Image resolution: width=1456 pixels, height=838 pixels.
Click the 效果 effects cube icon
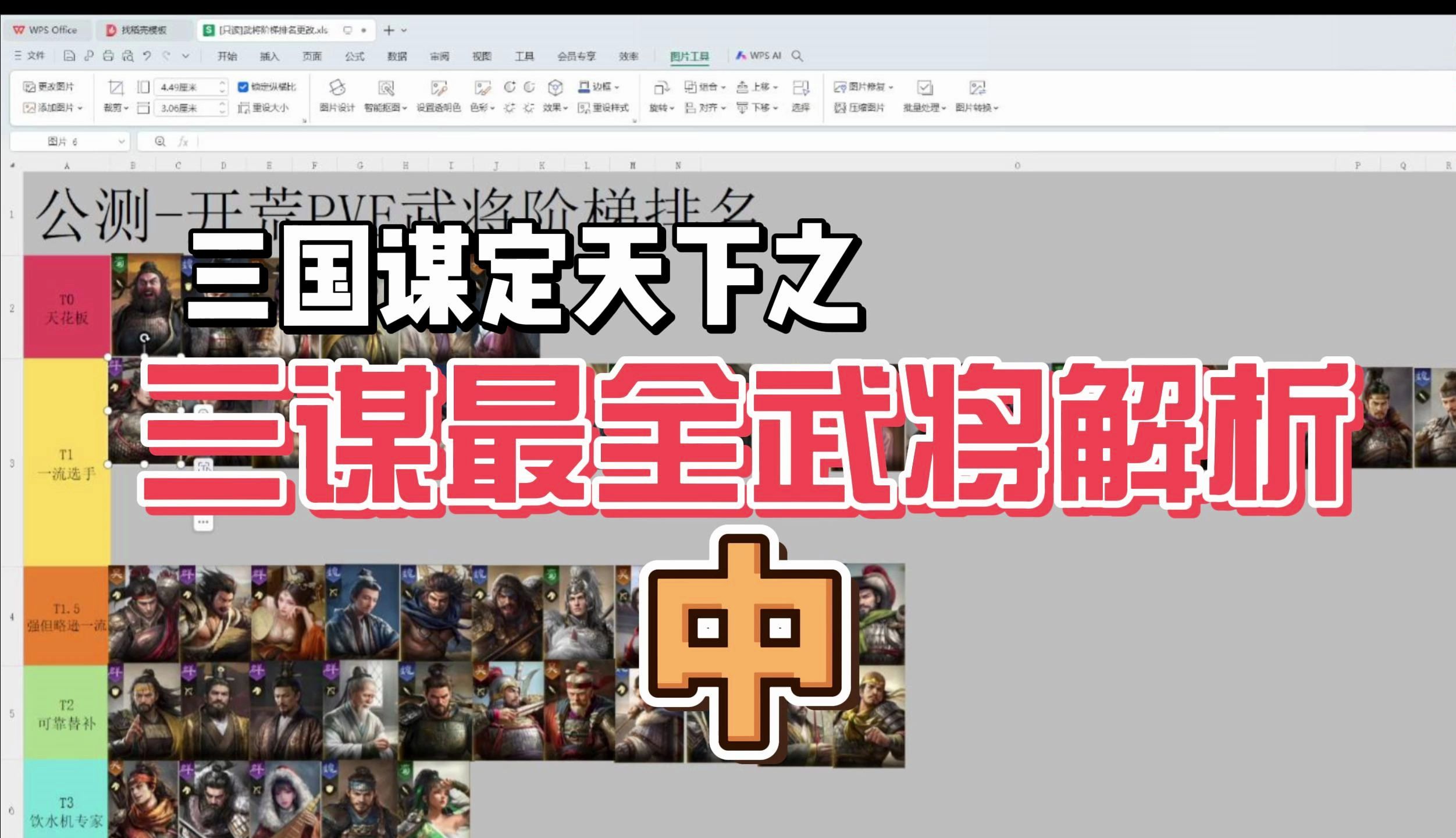[556, 88]
